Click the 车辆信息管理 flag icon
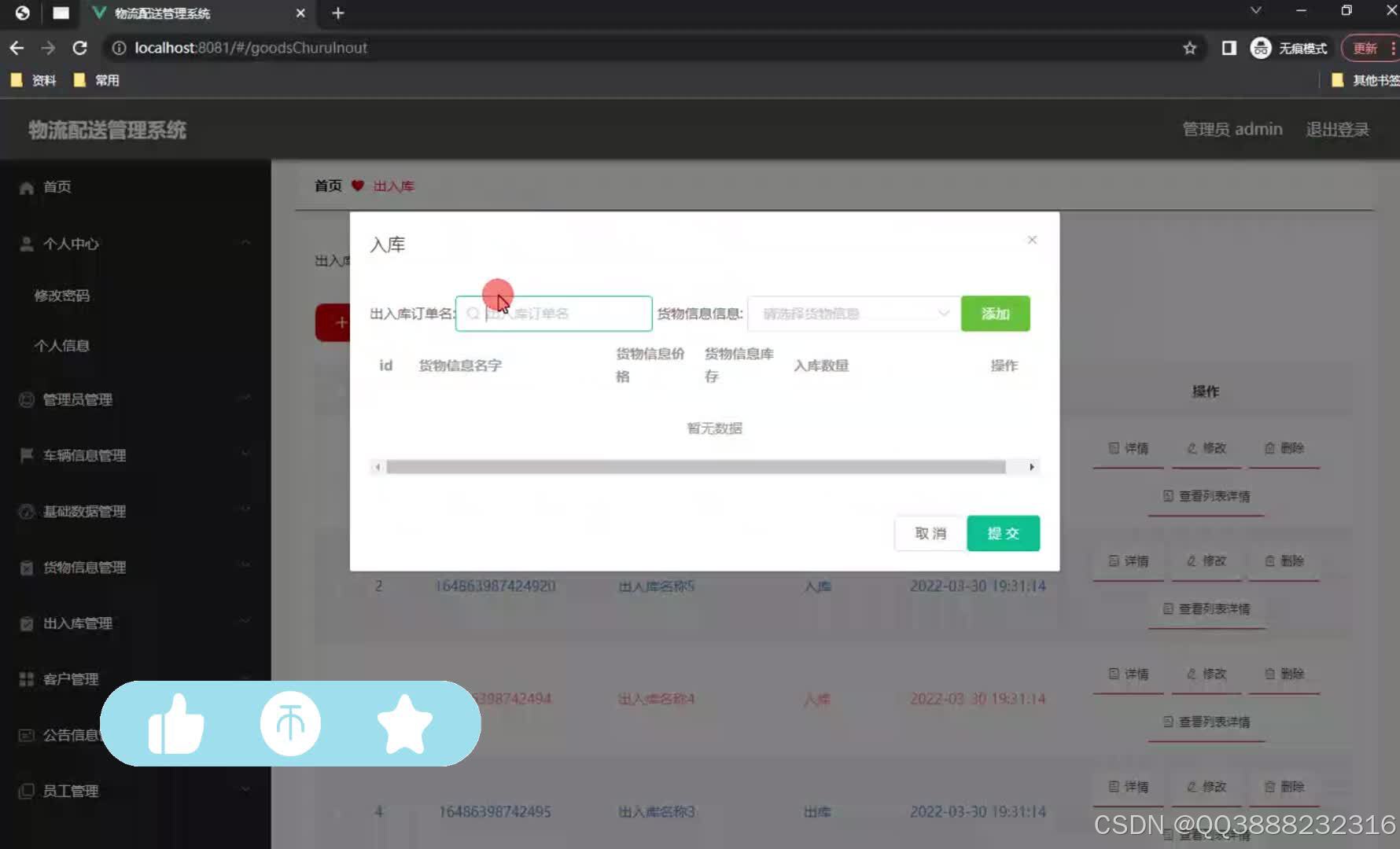The height and width of the screenshot is (849, 1400). tap(26, 455)
